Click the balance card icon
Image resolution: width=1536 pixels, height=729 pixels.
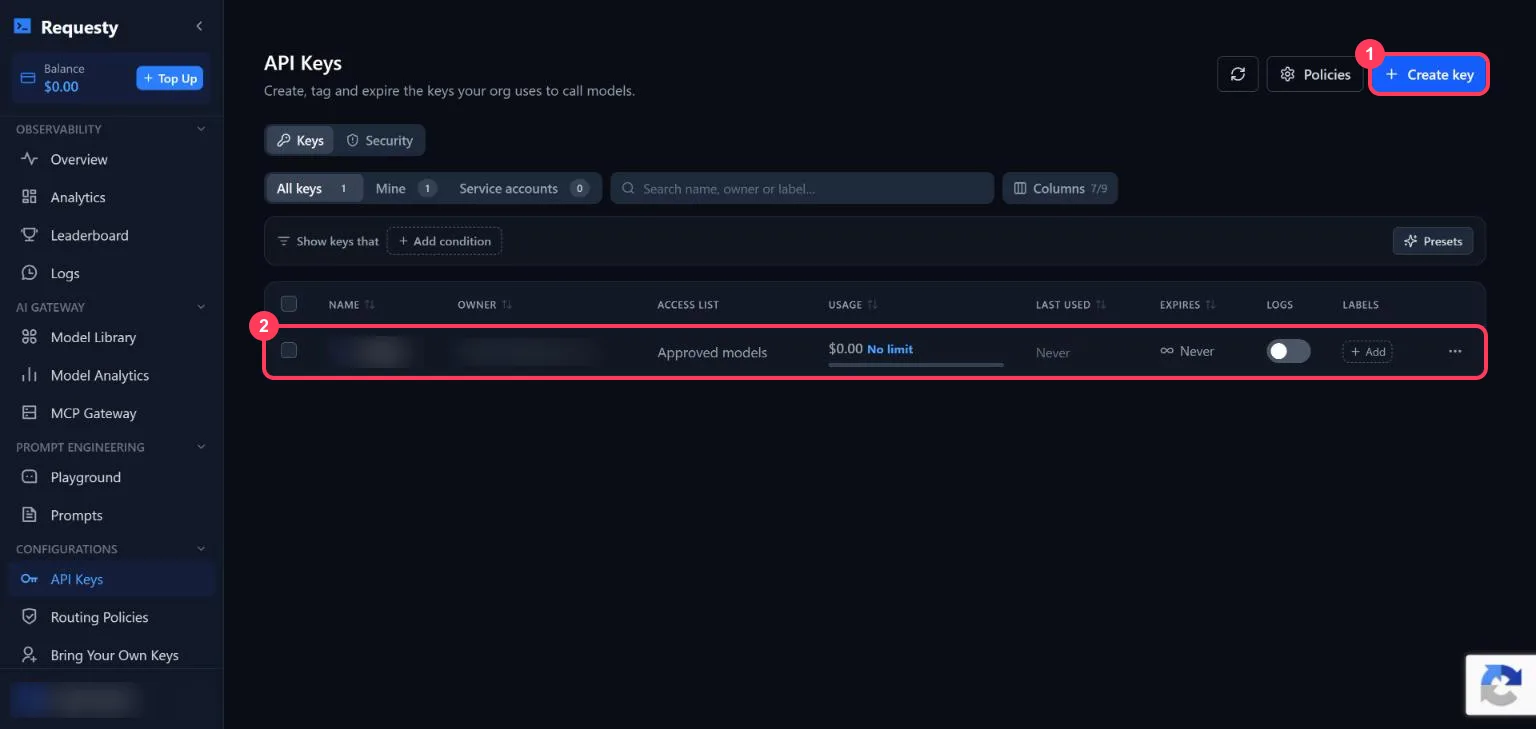[28, 78]
